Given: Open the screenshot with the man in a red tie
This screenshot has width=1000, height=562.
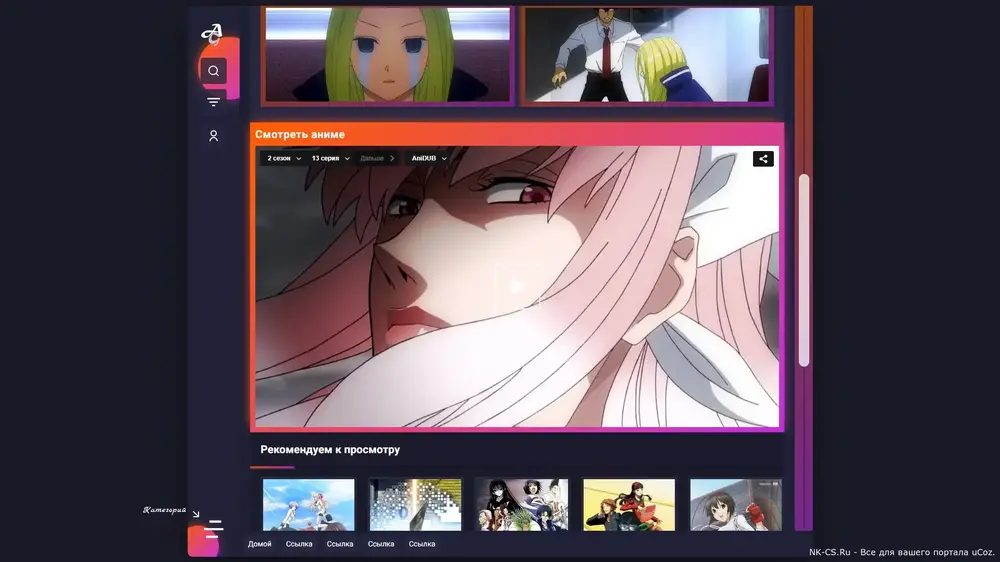Looking at the screenshot, I should point(647,55).
